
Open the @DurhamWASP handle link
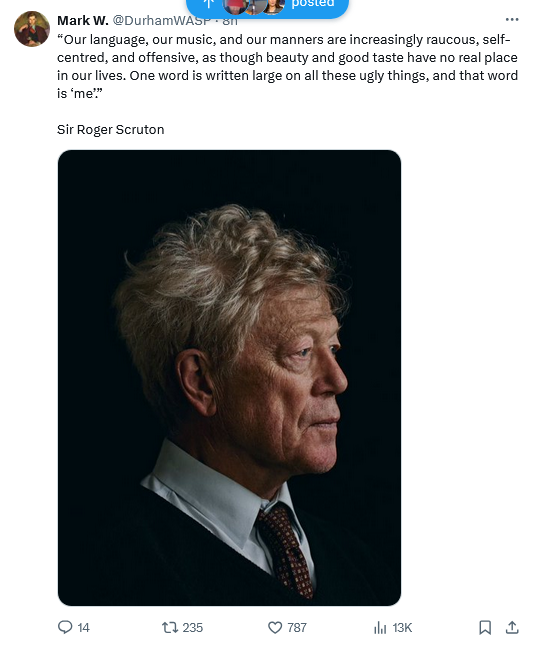[x=161, y=20]
